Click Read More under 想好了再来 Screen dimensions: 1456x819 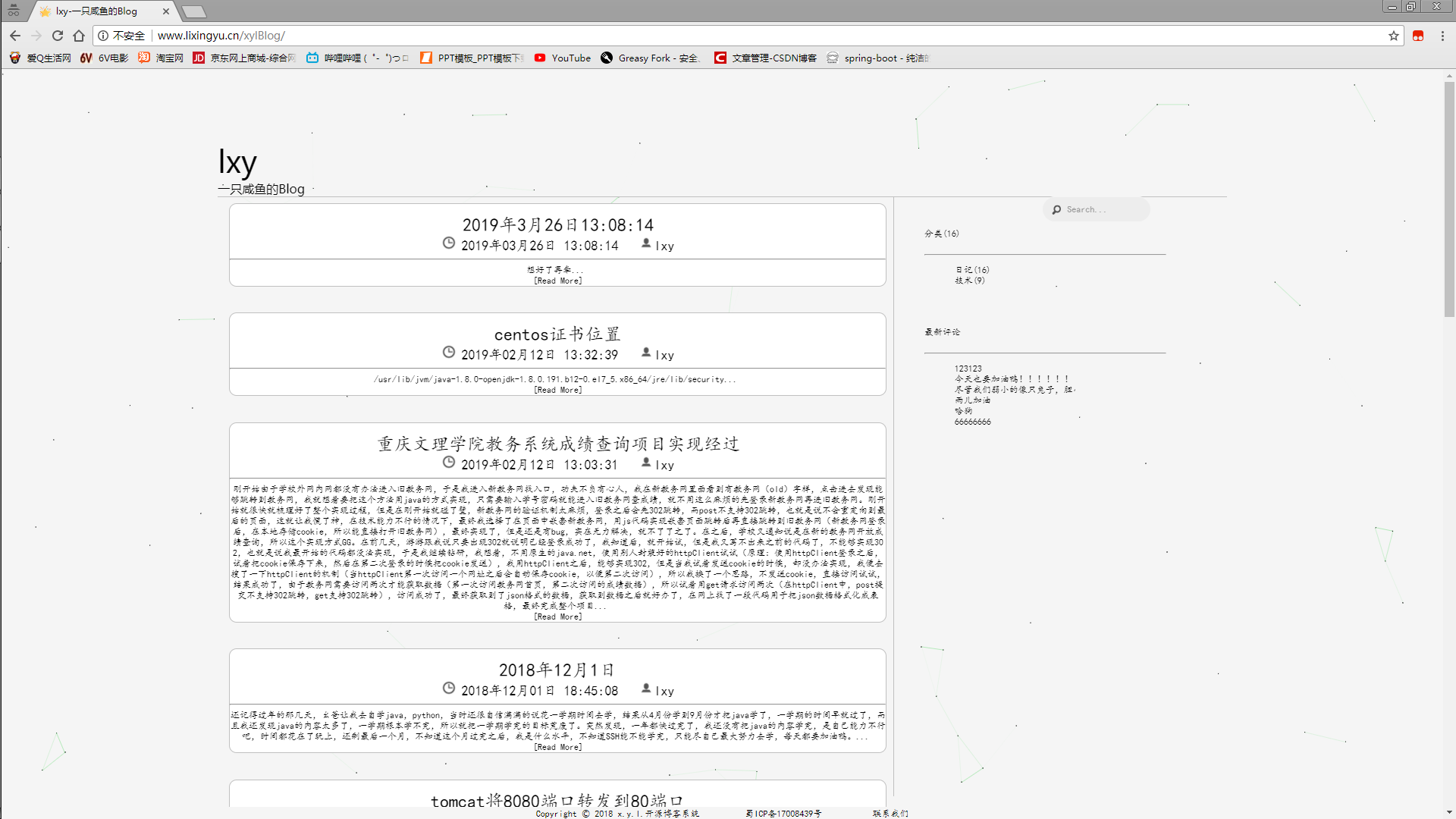coord(557,281)
